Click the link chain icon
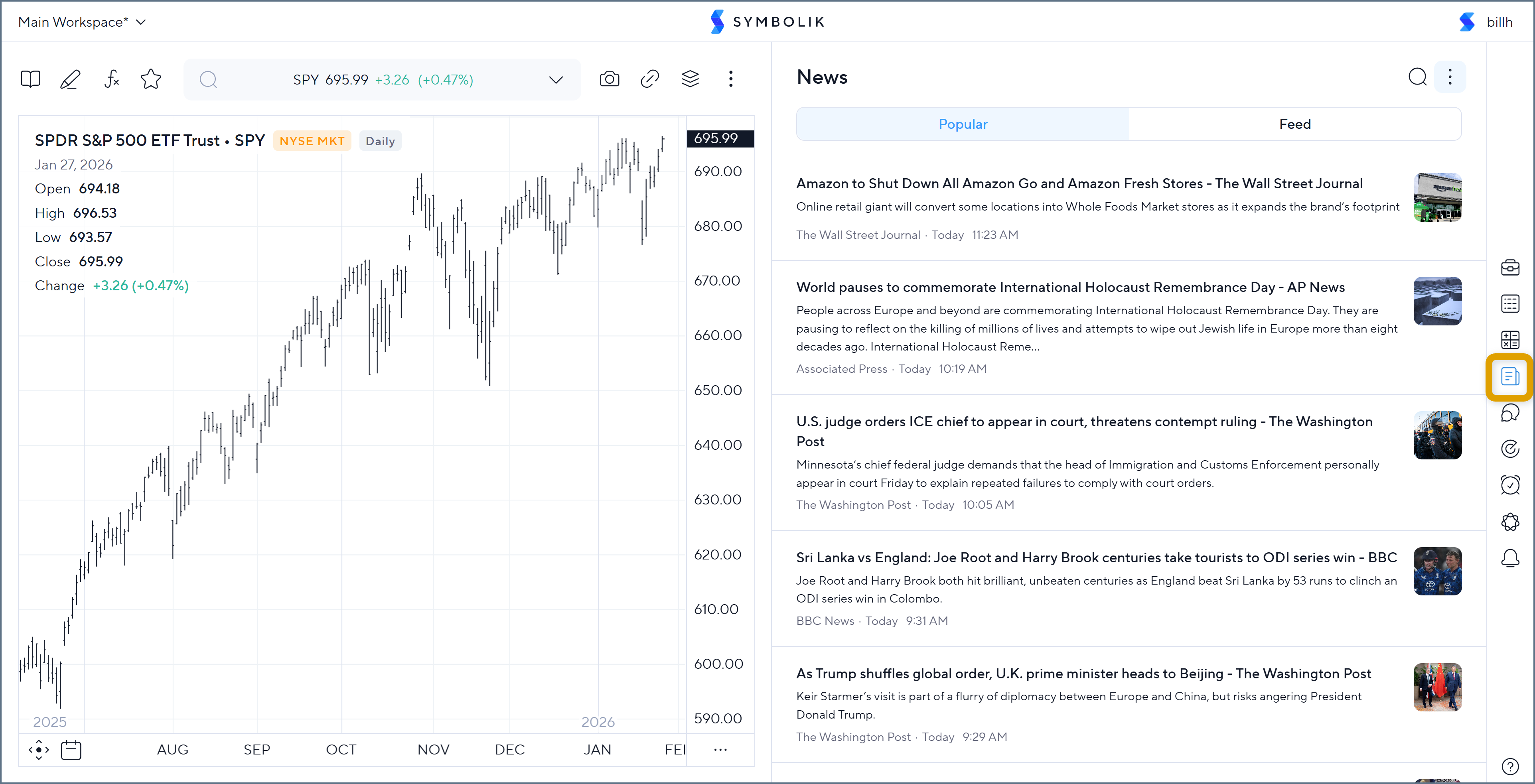The image size is (1535, 784). (x=649, y=79)
